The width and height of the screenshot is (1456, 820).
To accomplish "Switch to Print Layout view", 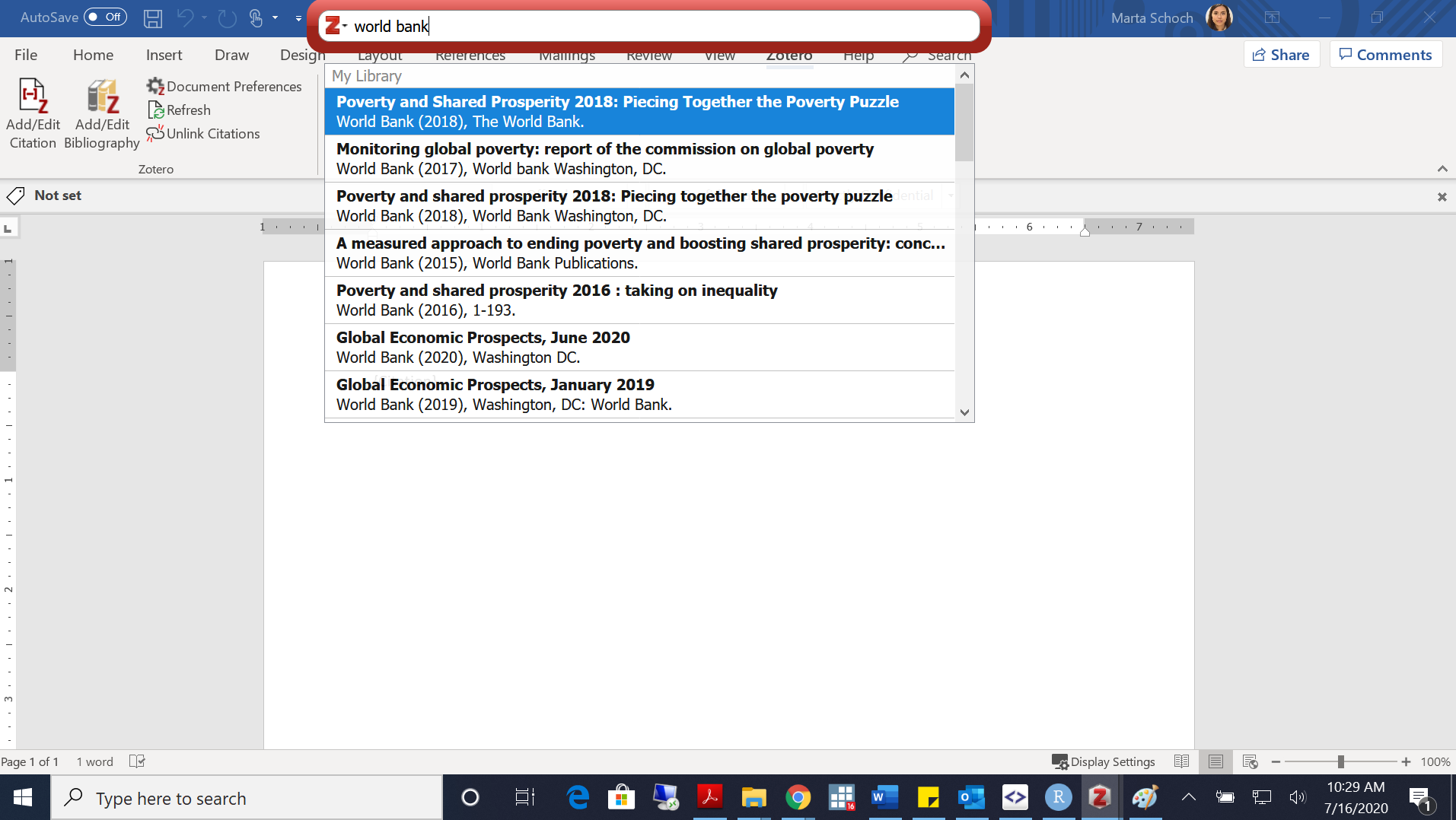I will click(1215, 761).
